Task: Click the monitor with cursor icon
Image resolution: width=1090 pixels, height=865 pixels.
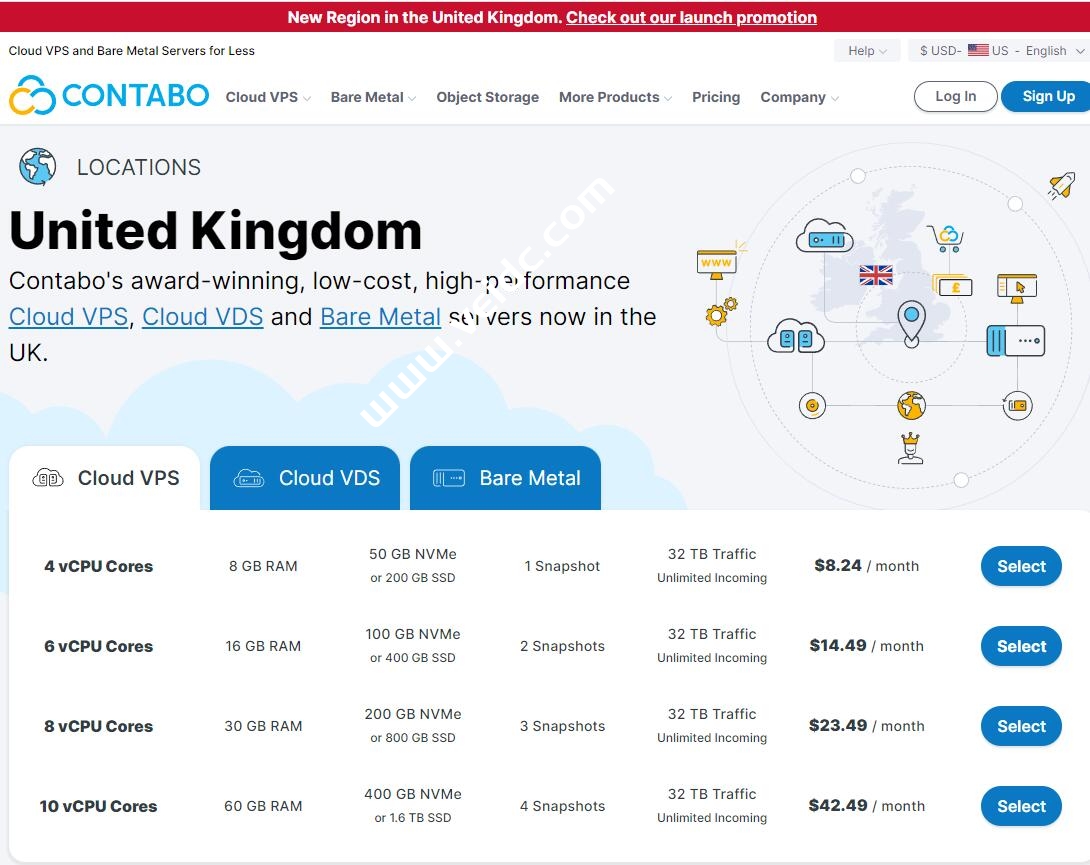Action: pyautogui.click(x=1017, y=288)
